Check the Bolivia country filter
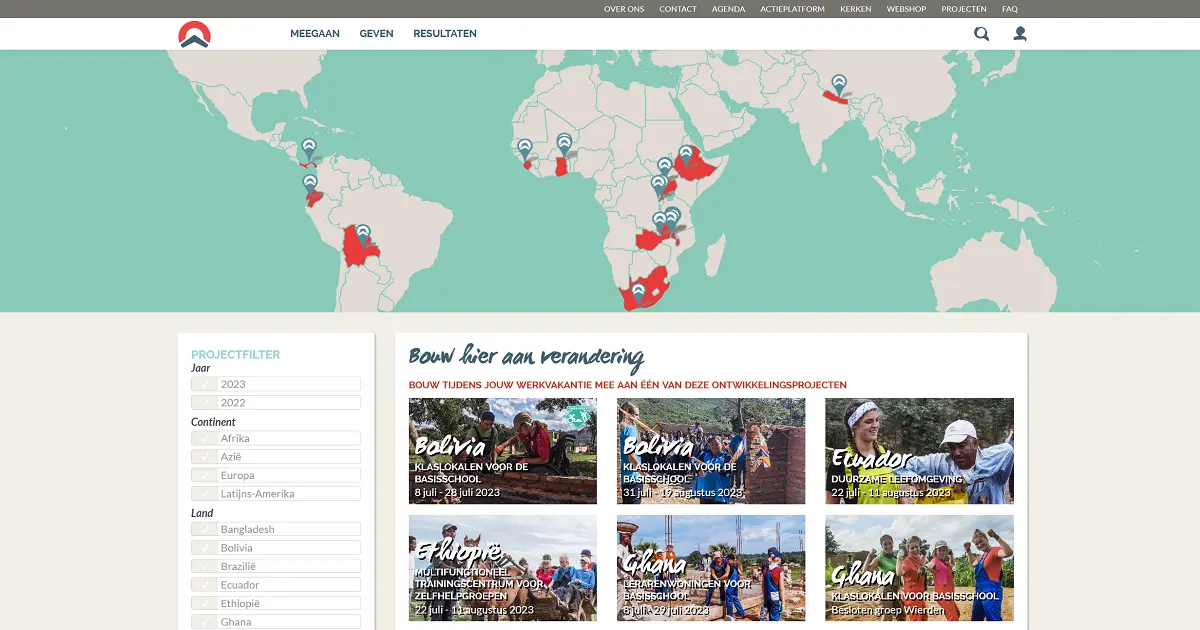 point(205,548)
